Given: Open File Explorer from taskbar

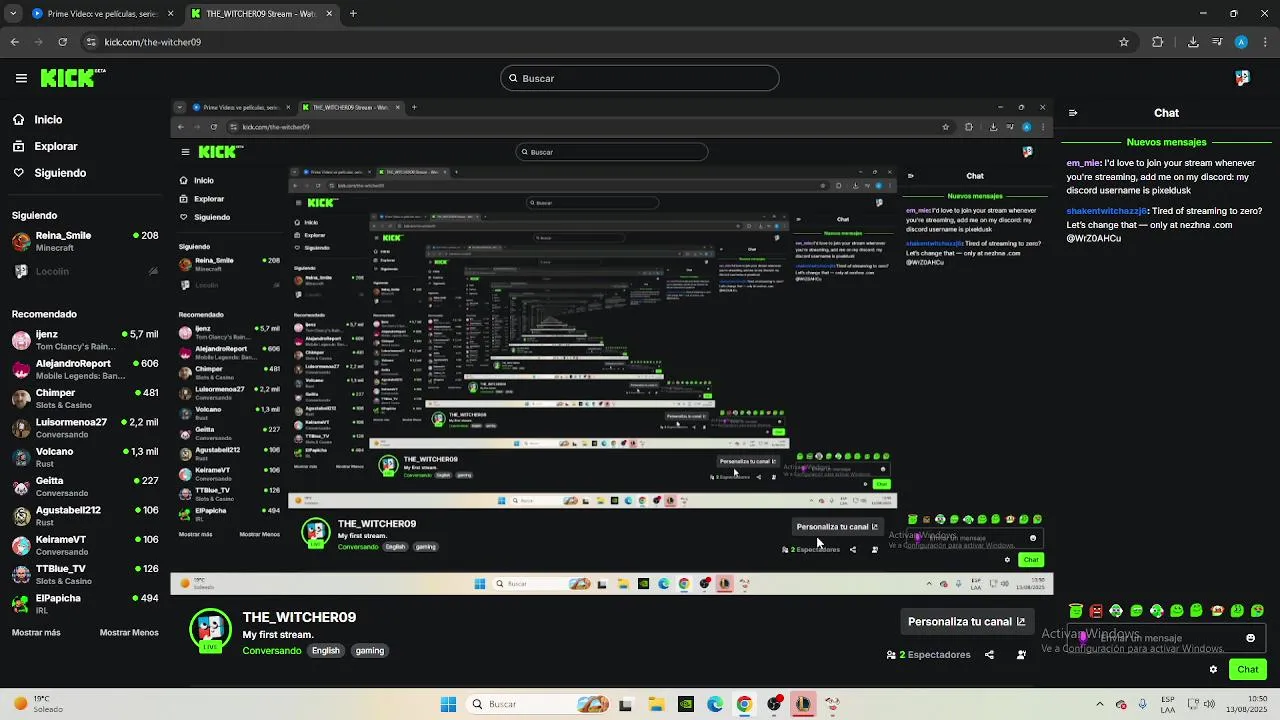Looking at the screenshot, I should tap(656, 704).
